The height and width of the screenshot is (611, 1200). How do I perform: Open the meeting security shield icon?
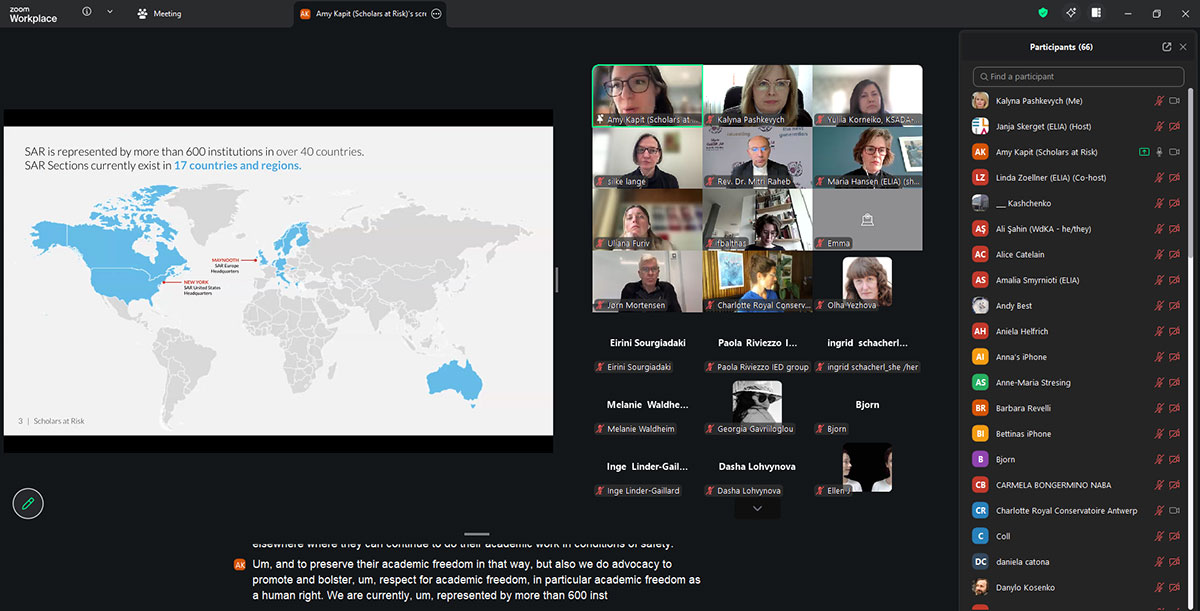click(x=1043, y=13)
